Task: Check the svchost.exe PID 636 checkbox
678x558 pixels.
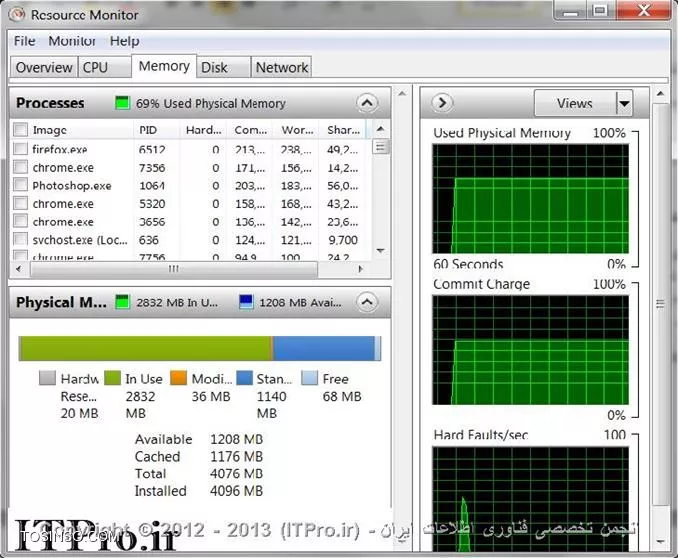Action: [20, 239]
